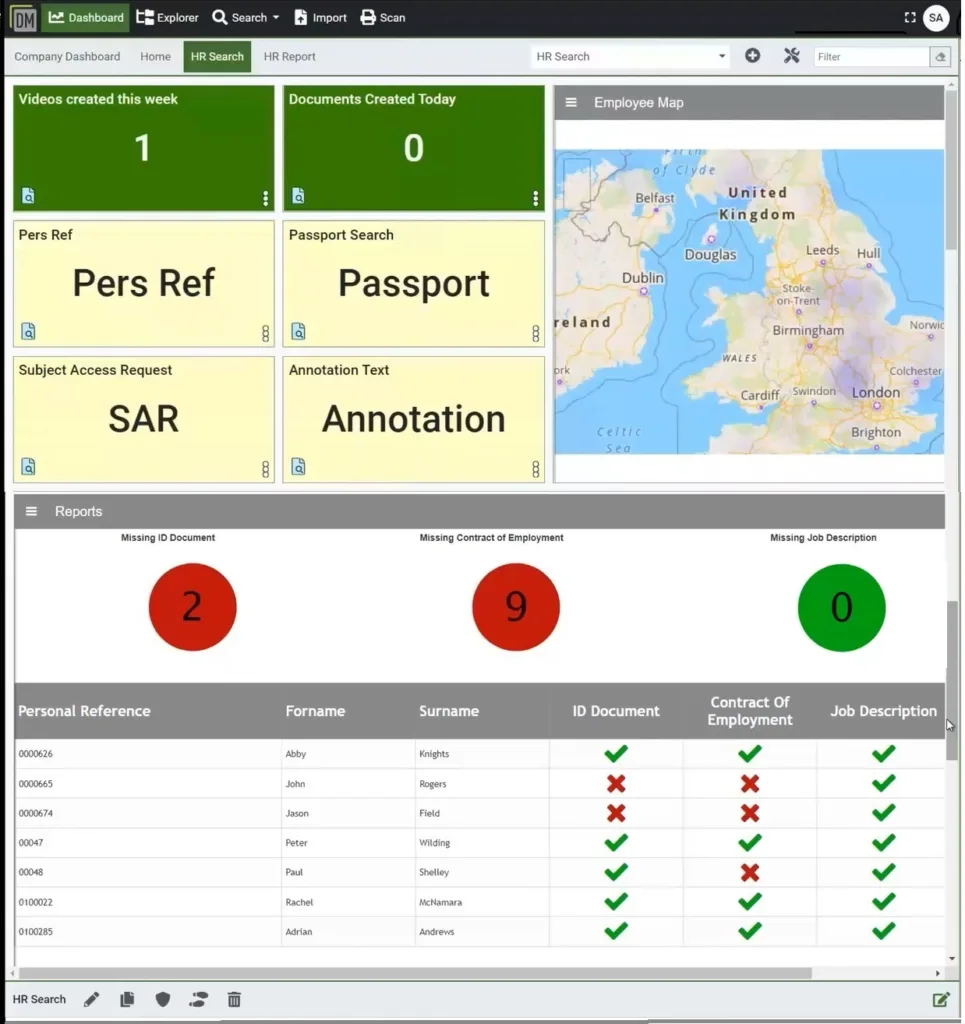Click ID Document cross for John Rogers
This screenshot has height=1024, width=965.
click(616, 783)
